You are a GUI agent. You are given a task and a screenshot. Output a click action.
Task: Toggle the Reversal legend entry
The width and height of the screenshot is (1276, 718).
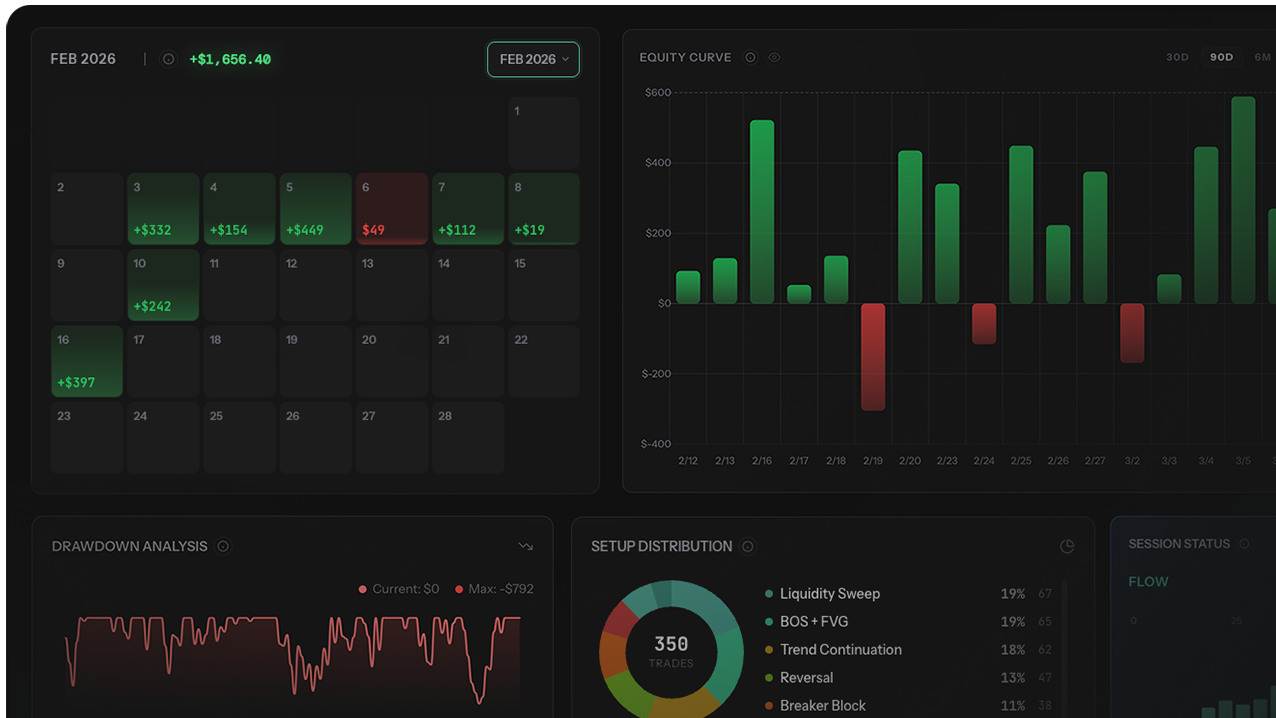(x=806, y=677)
